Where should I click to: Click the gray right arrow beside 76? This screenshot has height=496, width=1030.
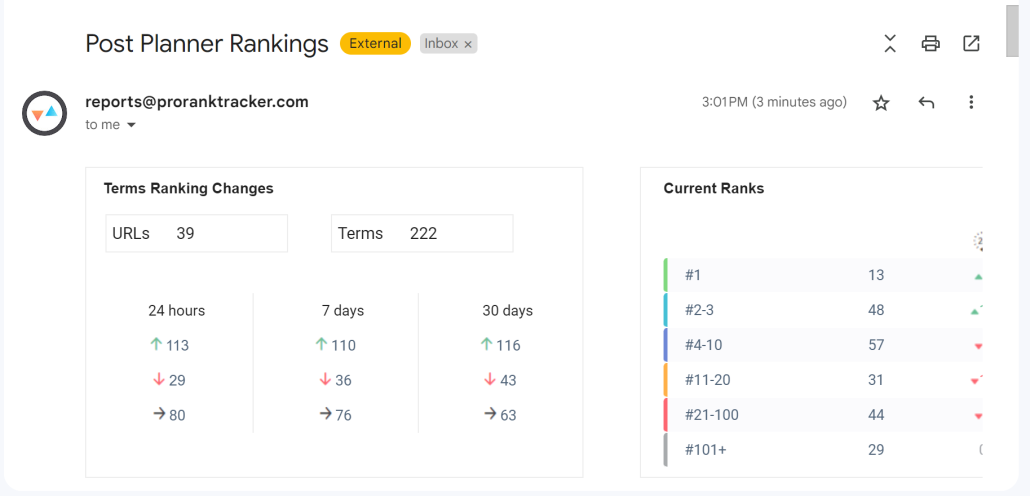tap(326, 415)
